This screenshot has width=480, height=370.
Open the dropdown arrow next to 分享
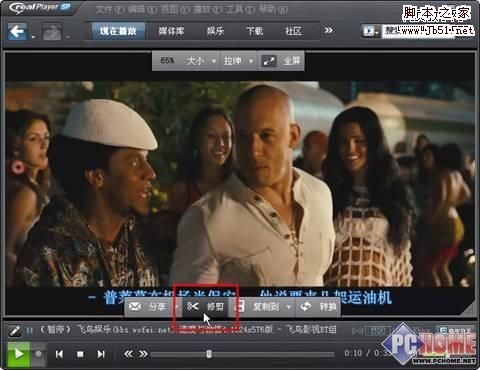pos(176,307)
